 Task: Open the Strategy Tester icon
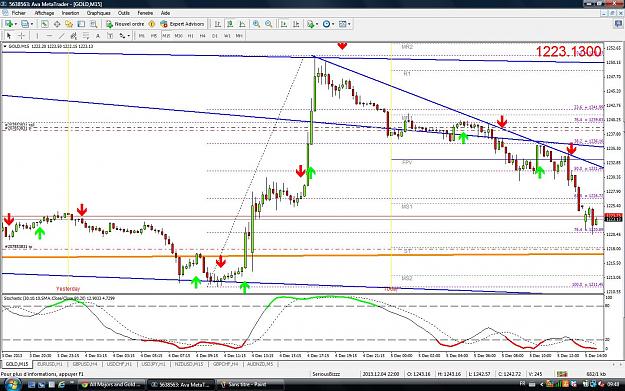[x=94, y=24]
